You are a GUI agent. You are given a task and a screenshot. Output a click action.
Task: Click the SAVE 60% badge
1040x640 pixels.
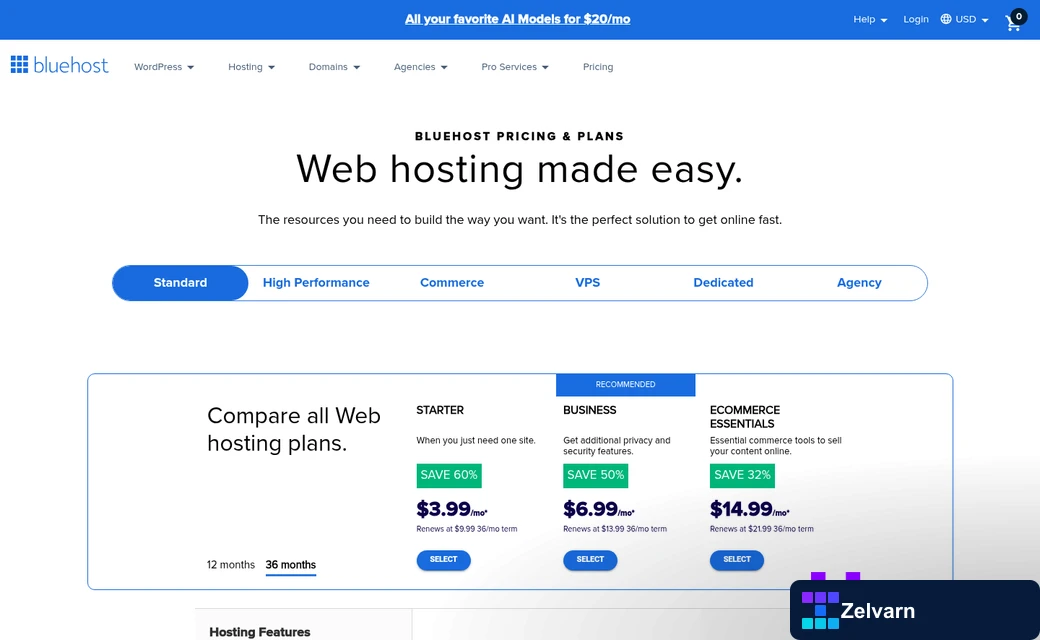[449, 476]
